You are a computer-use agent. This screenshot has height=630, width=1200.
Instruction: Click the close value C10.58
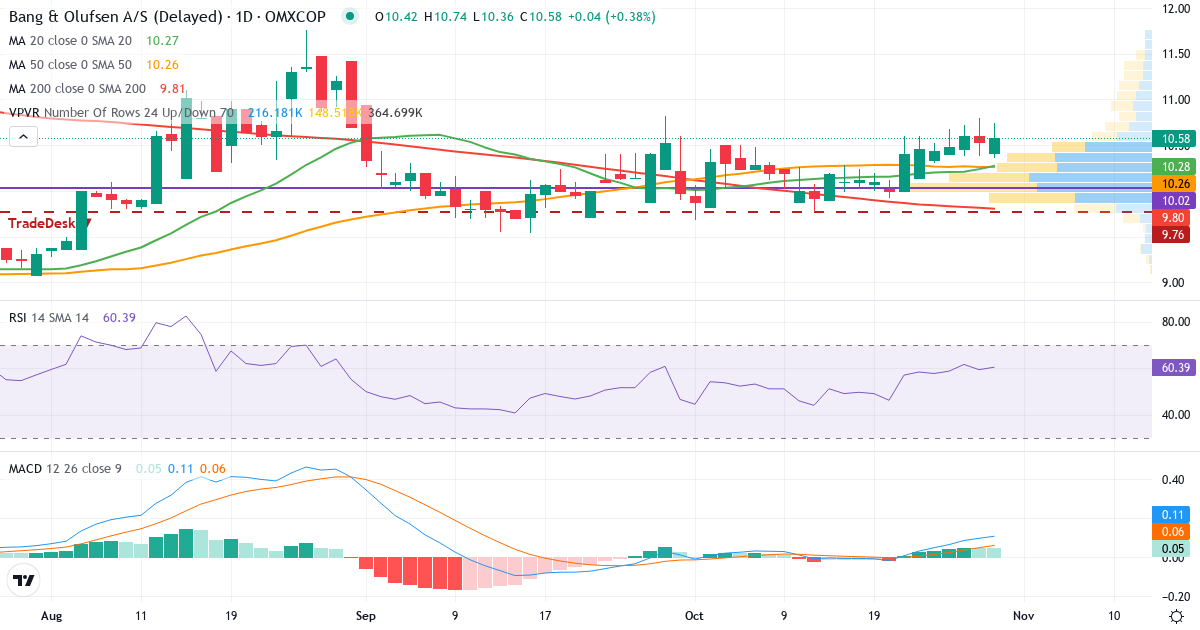pyautogui.click(x=541, y=16)
